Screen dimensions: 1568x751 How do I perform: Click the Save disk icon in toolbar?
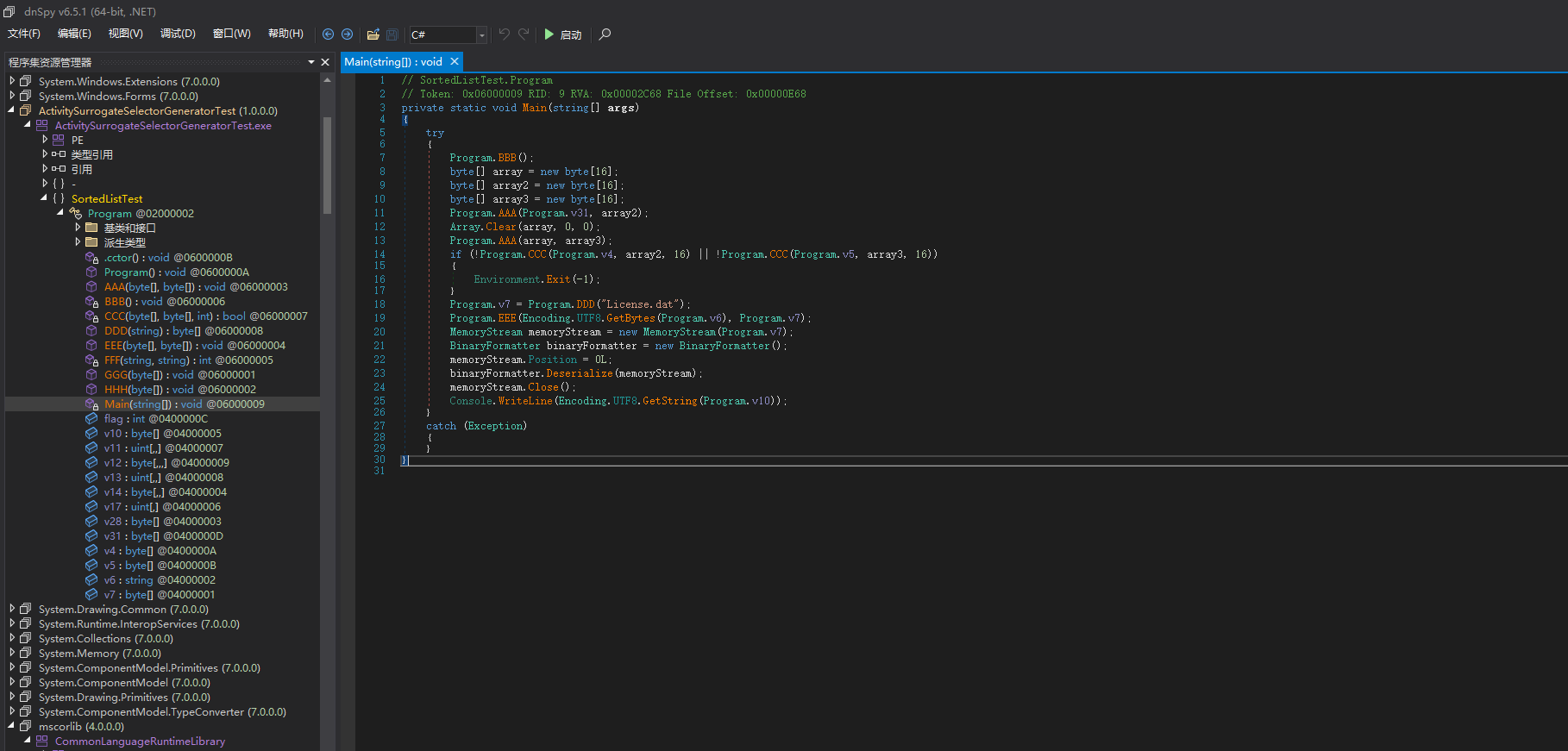tap(392, 34)
